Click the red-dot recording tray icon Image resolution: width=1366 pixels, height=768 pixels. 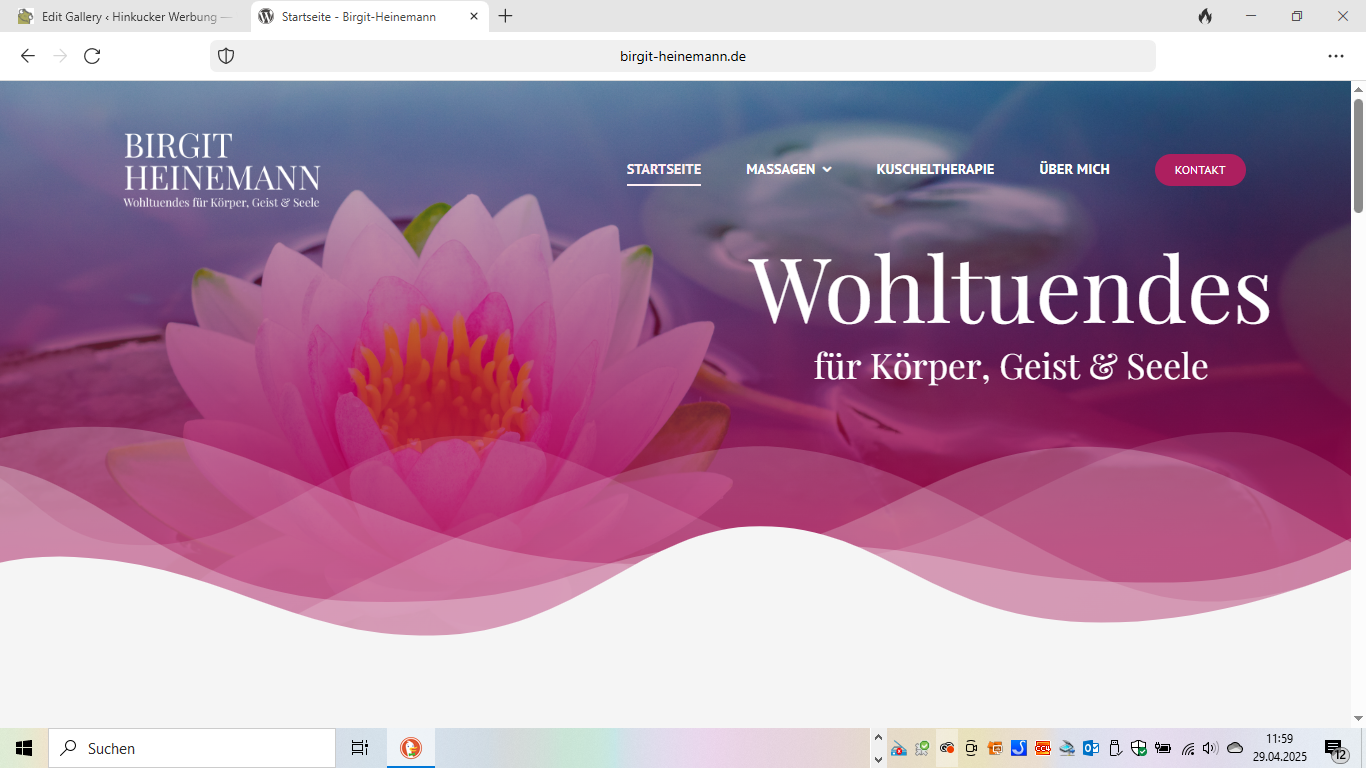(x=947, y=748)
